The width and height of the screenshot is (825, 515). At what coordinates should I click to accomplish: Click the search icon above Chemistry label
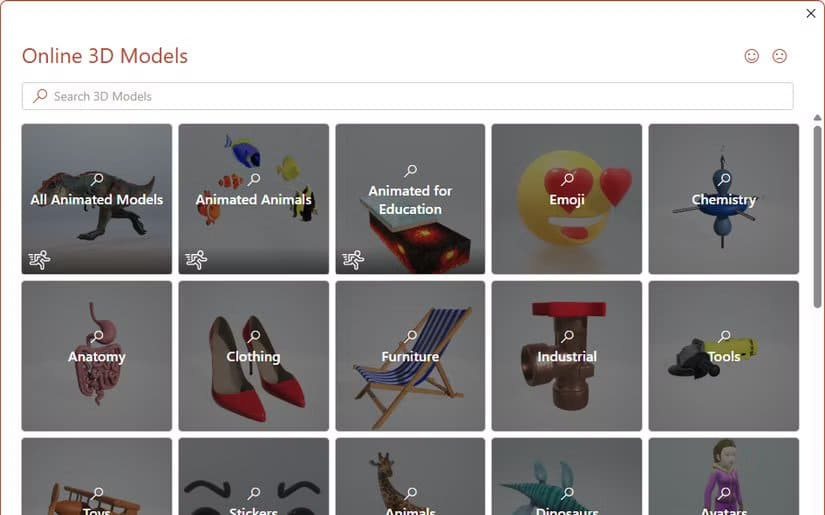point(724,179)
